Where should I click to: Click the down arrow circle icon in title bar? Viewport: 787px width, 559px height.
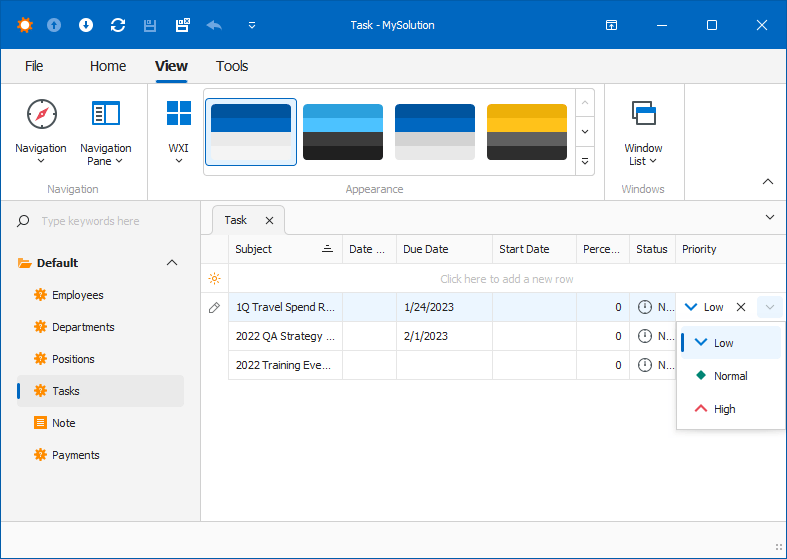tap(86, 25)
